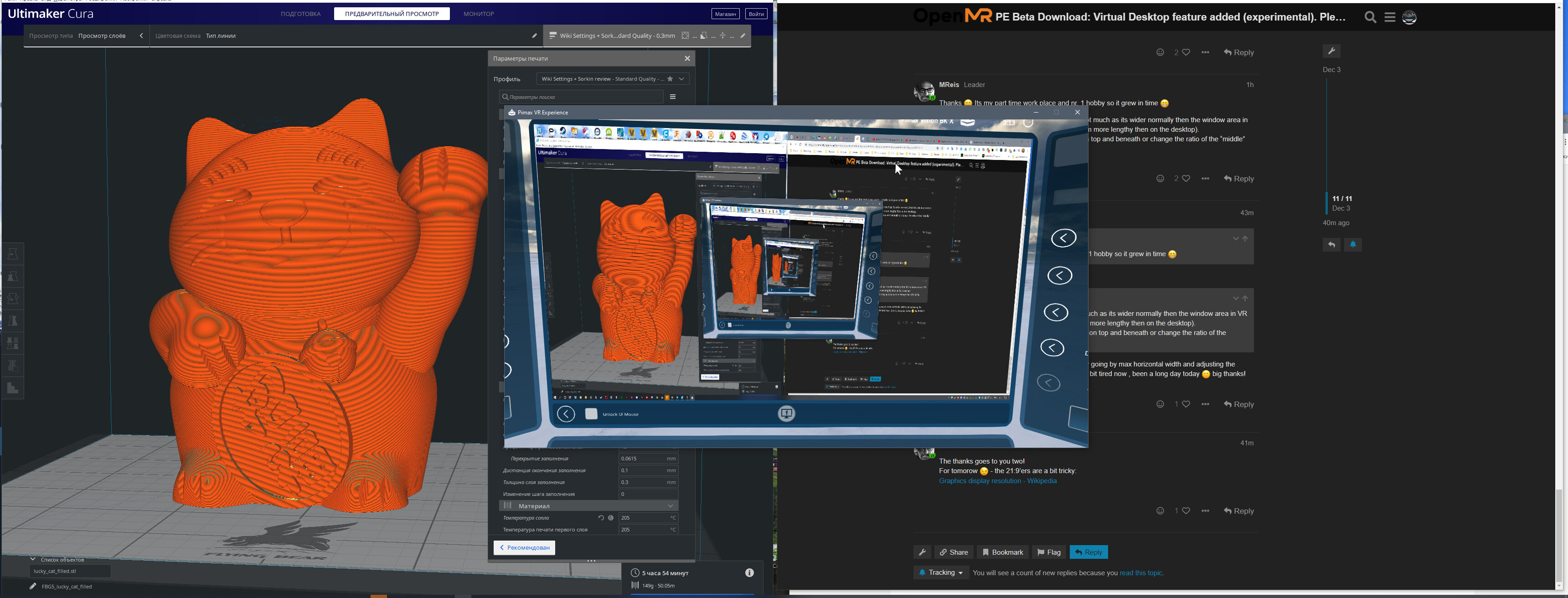Click the infill pattern icon in settings bar
The image size is (1568, 598).
(686, 35)
